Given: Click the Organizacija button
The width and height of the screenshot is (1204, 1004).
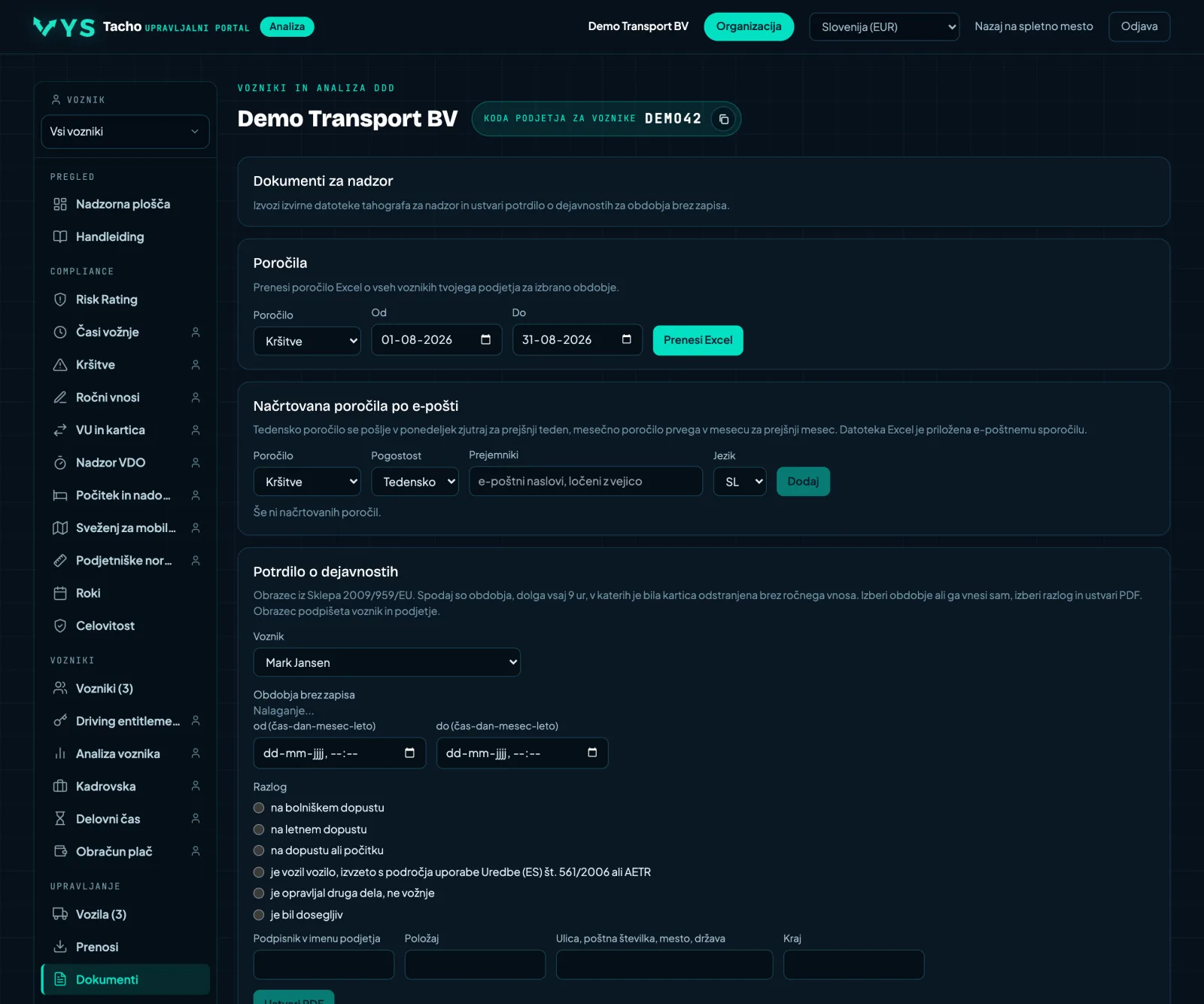Looking at the screenshot, I should click(x=749, y=26).
